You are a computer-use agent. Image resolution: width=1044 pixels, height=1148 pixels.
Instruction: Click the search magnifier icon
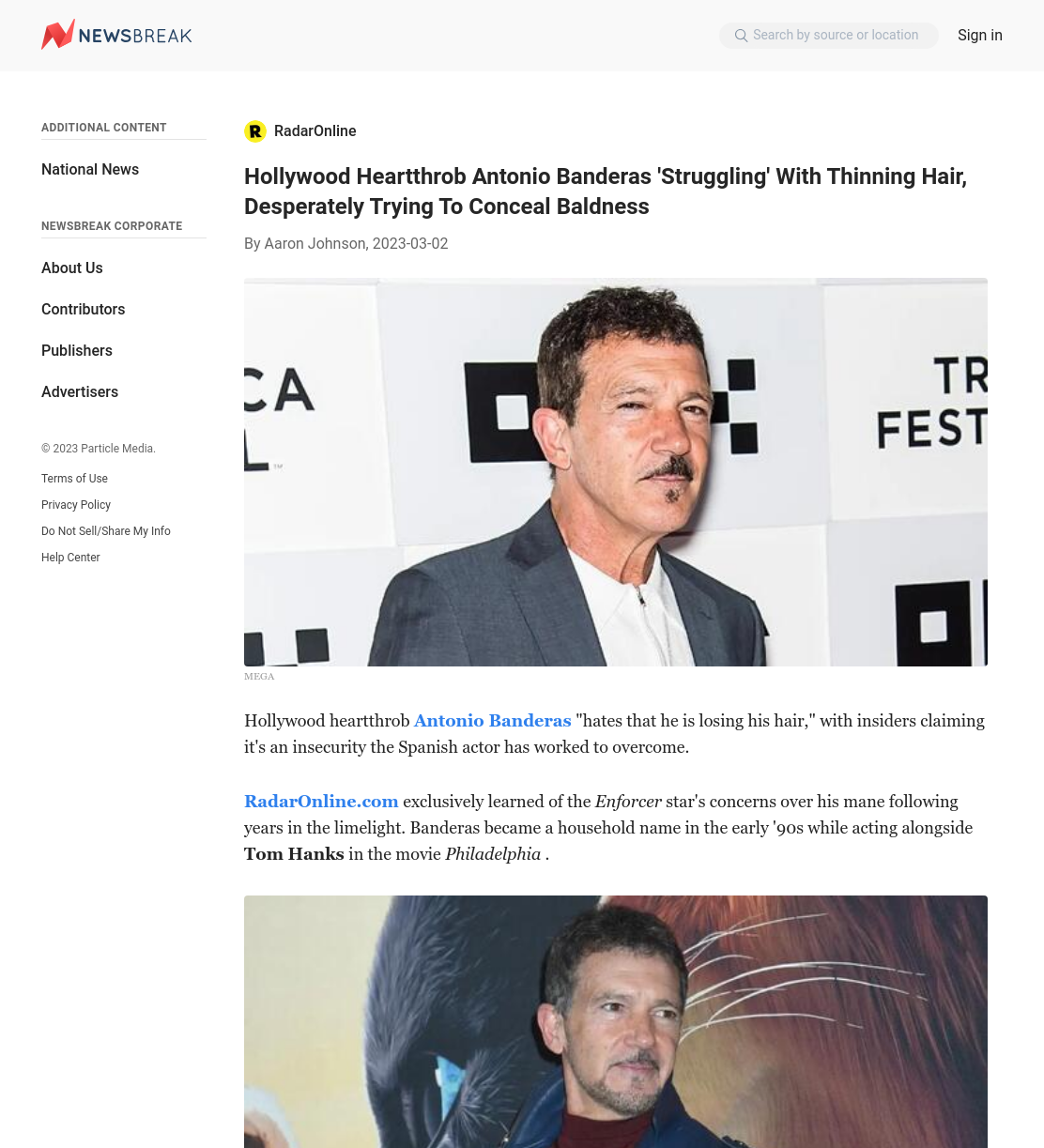pyautogui.click(x=741, y=36)
